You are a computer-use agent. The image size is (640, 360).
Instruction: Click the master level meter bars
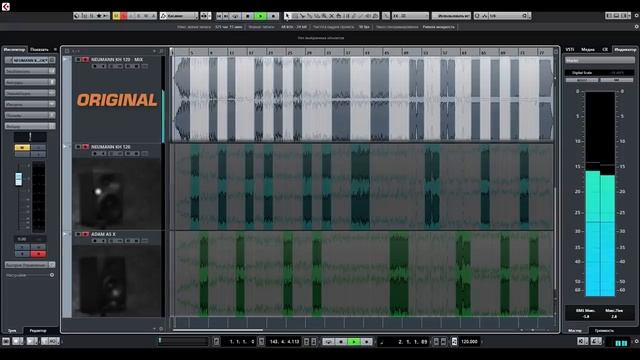pos(600,193)
